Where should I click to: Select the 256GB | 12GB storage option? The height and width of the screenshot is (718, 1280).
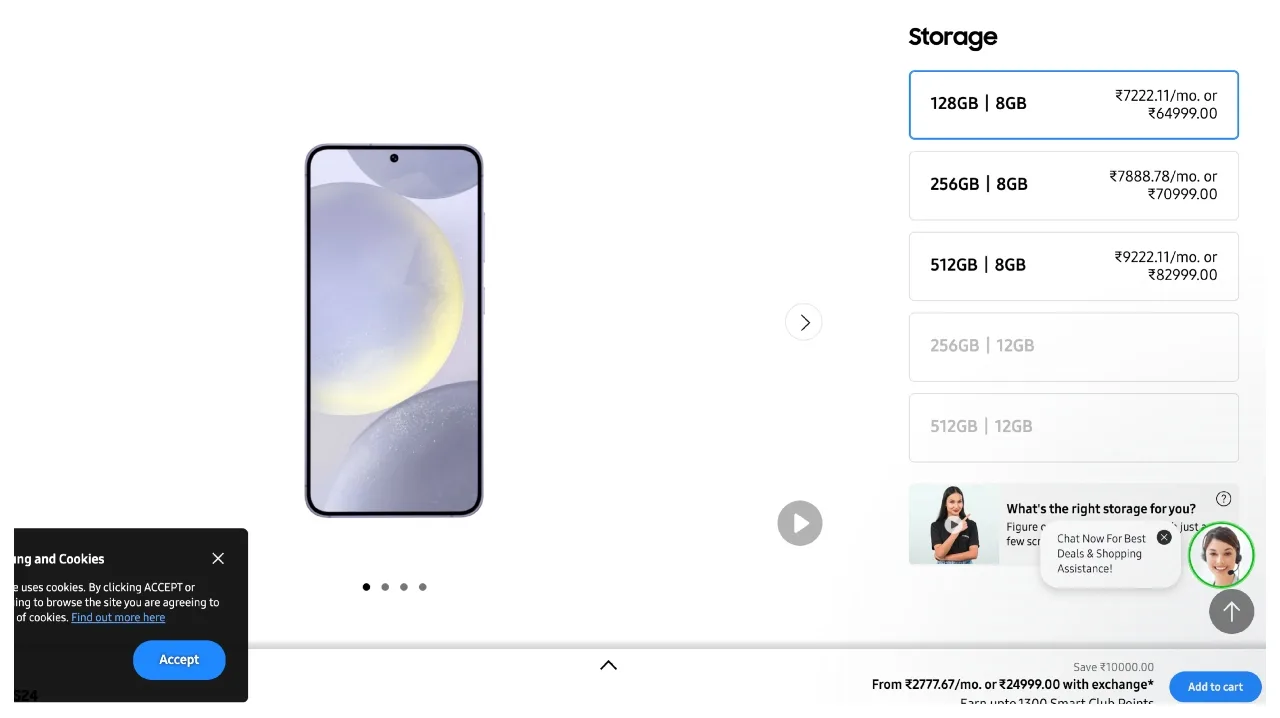click(1074, 347)
